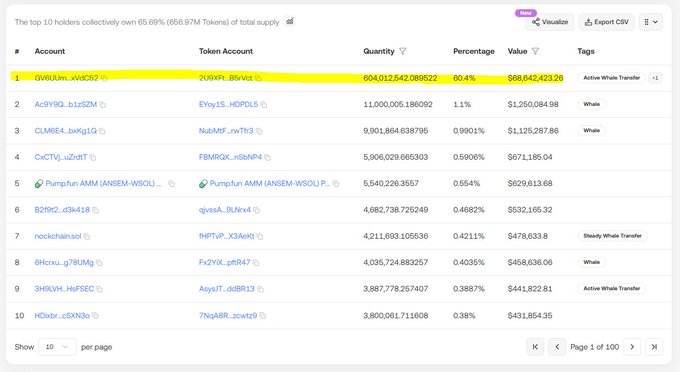Open the column options menu
Viewport: 680px width, 372px height.
[651, 22]
